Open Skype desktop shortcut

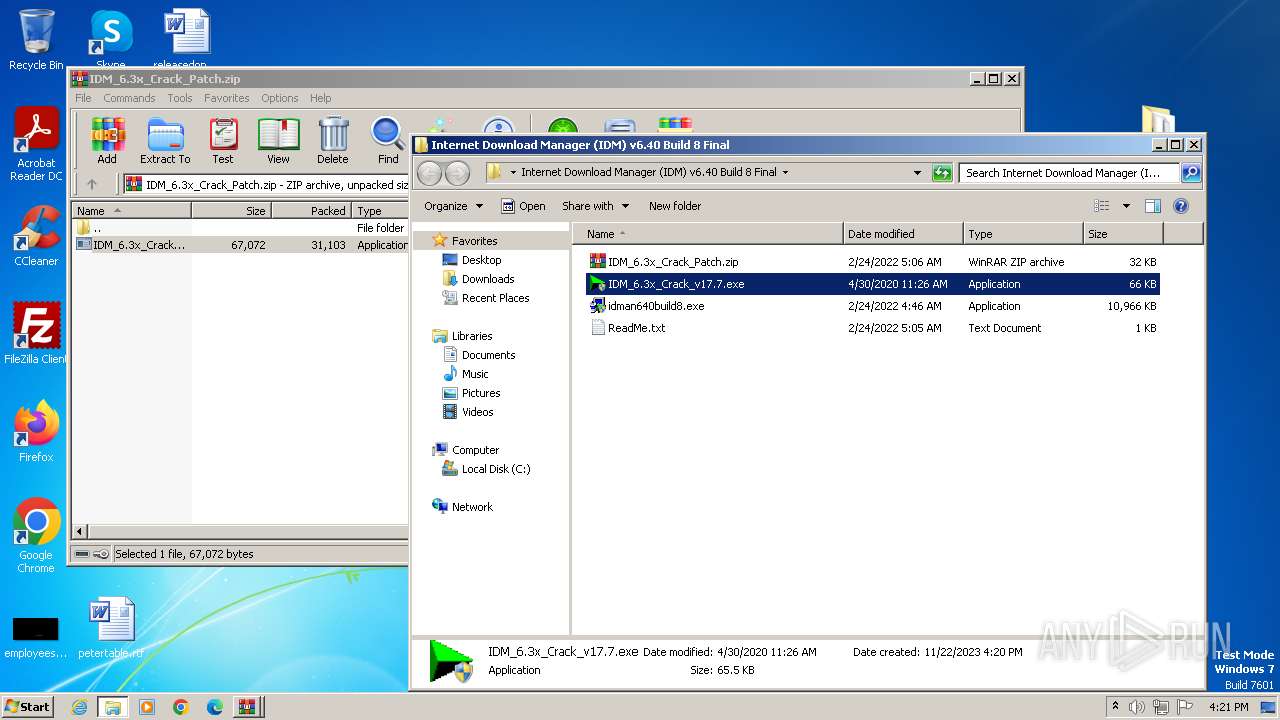point(111,38)
